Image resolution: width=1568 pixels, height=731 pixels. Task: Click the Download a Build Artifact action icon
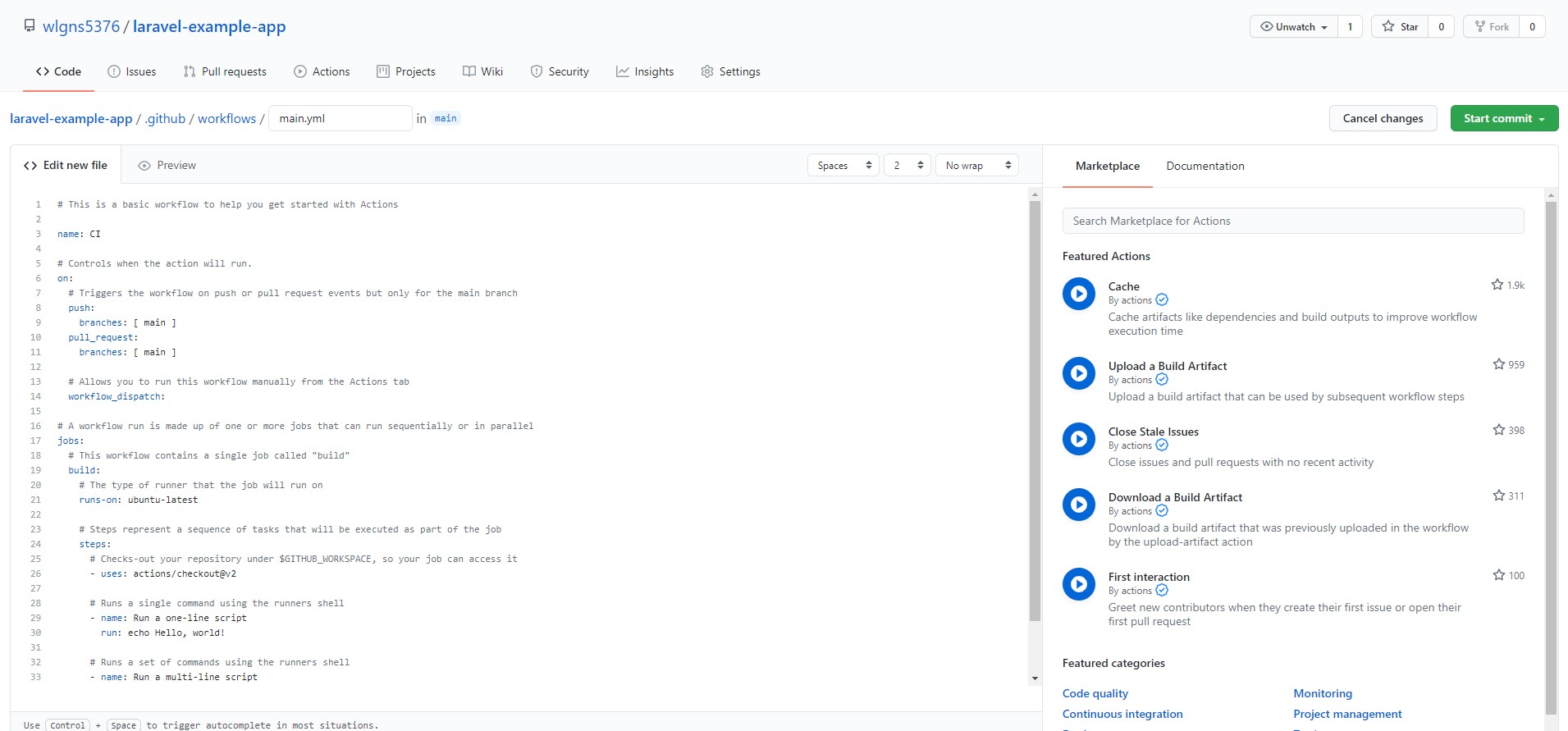(x=1079, y=505)
